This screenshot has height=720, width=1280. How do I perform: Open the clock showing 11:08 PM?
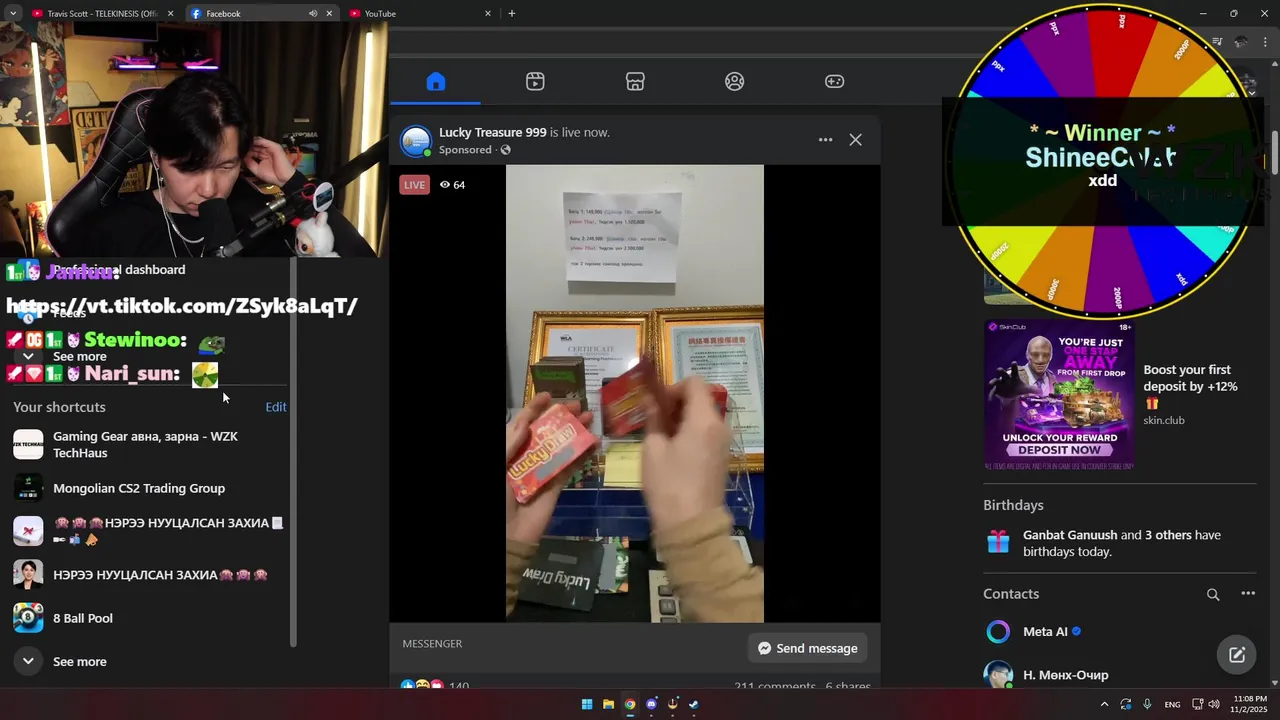(x=1250, y=704)
